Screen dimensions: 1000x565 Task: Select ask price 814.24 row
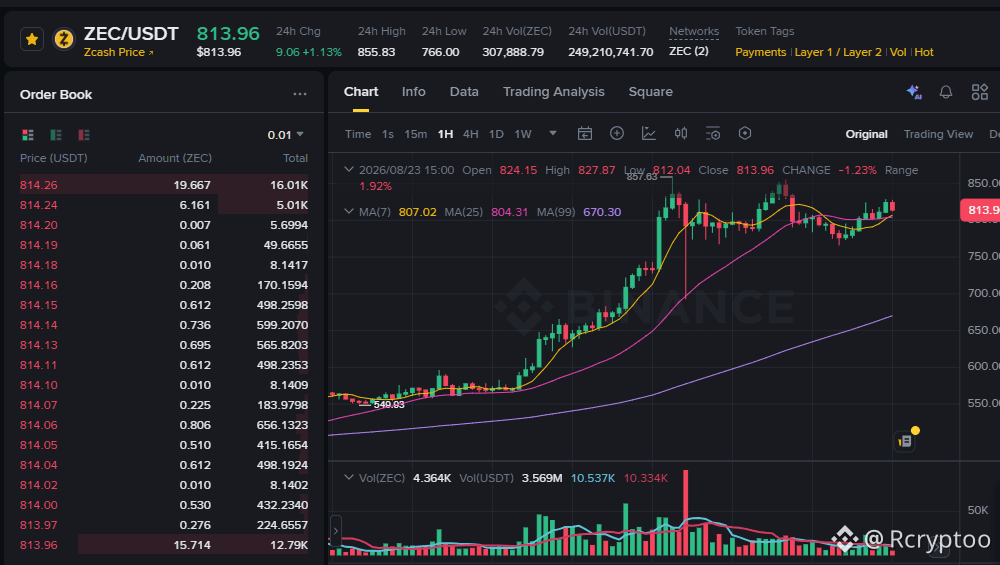tap(164, 205)
